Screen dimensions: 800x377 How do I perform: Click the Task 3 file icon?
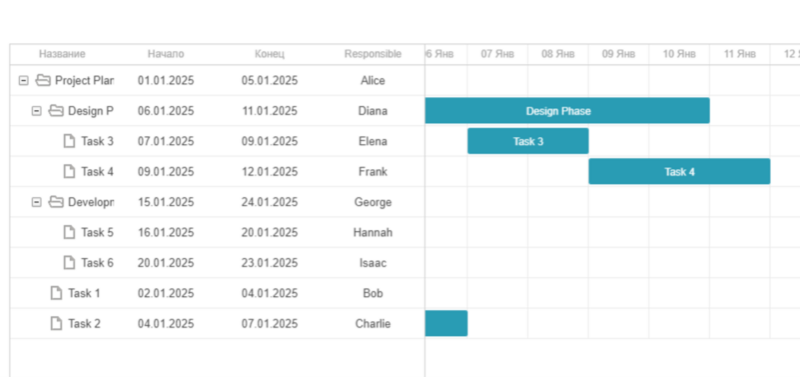tap(69, 141)
